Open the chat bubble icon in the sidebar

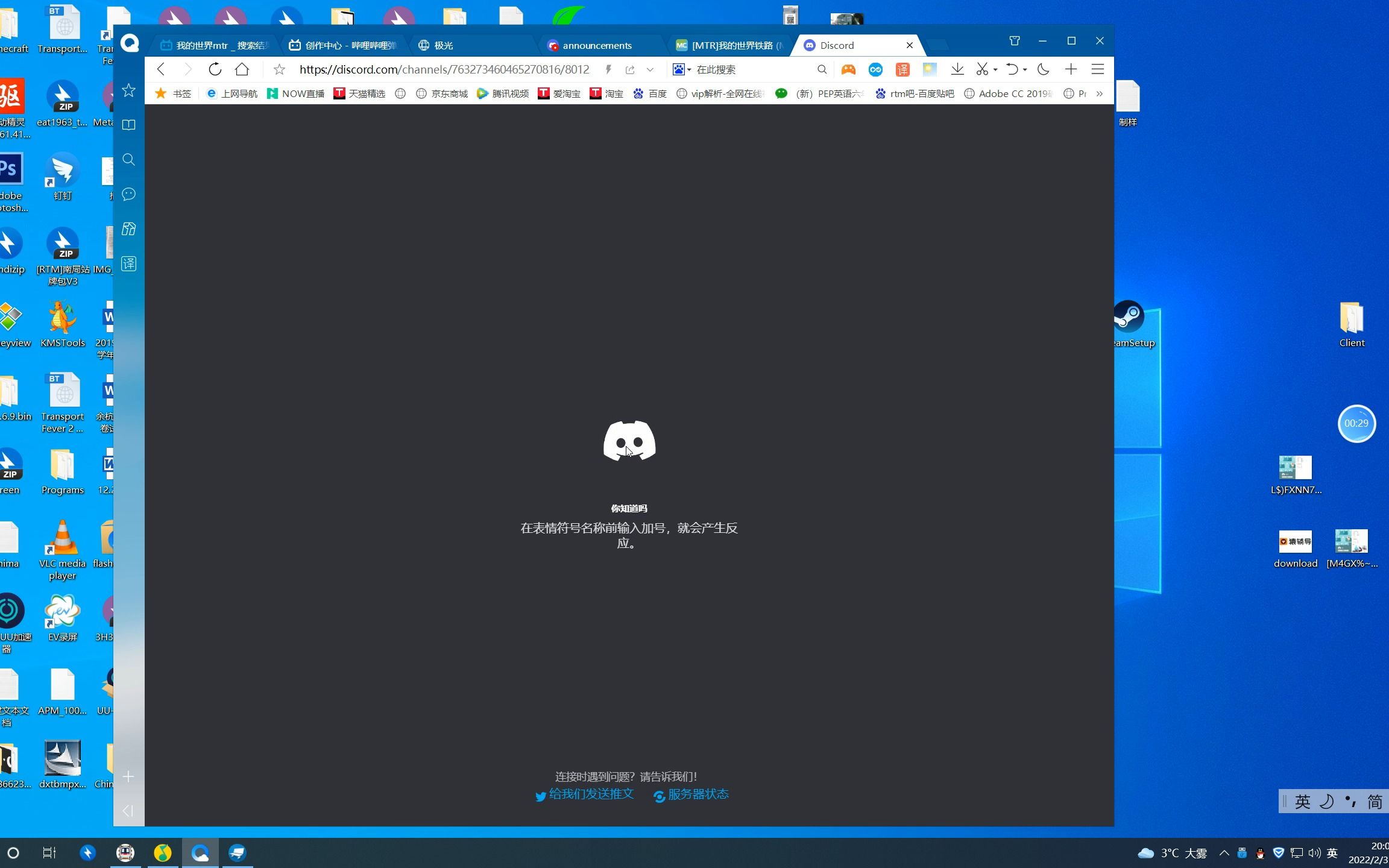pos(128,194)
